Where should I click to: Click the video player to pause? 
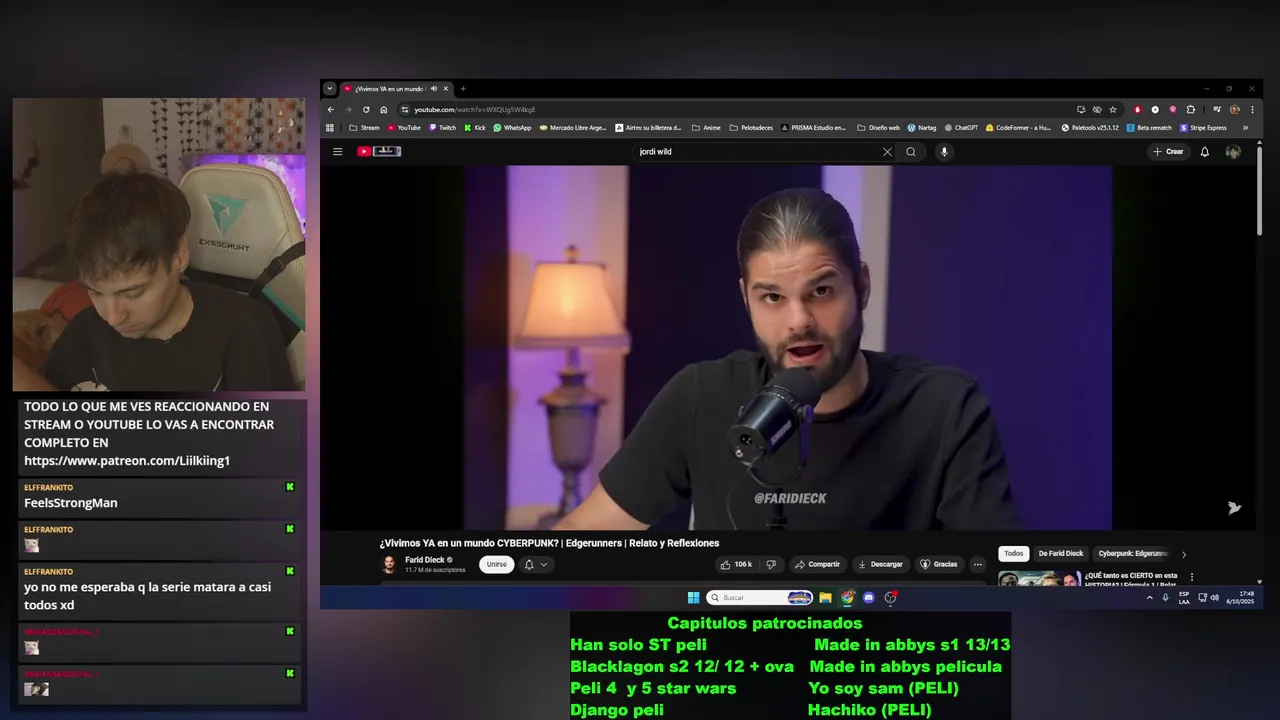coord(787,347)
